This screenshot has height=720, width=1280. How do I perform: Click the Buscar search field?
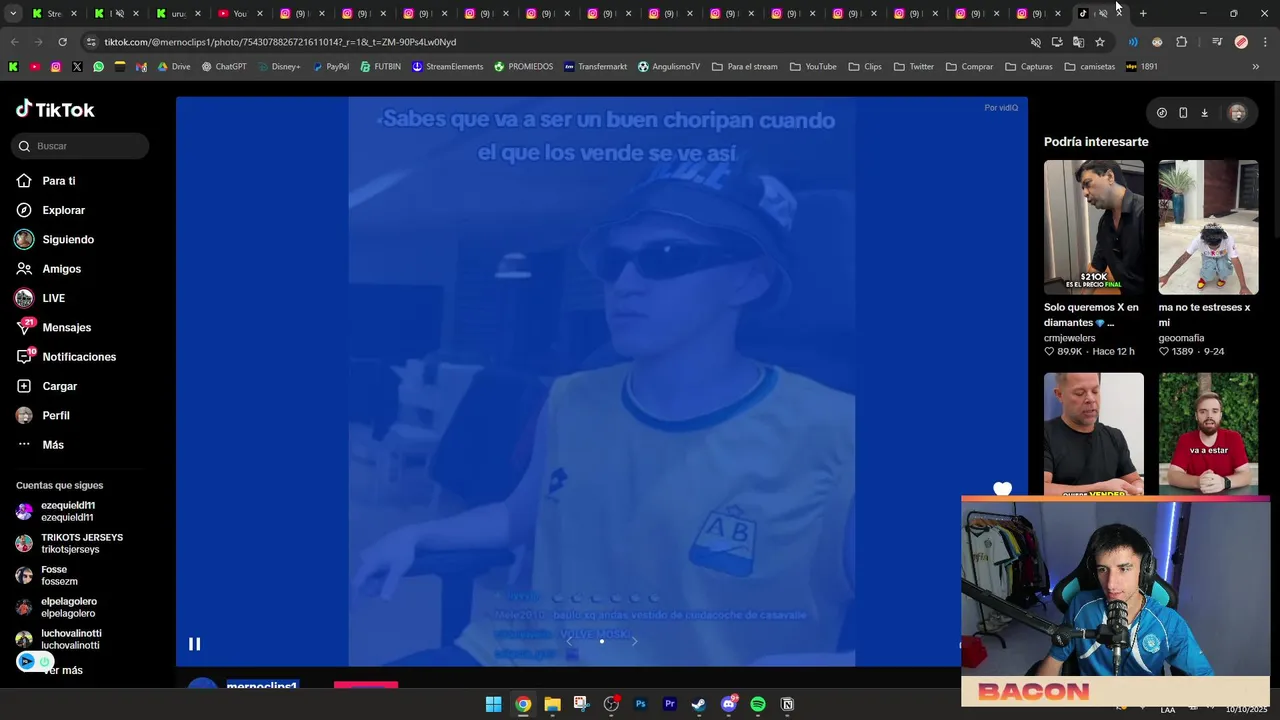coord(80,146)
